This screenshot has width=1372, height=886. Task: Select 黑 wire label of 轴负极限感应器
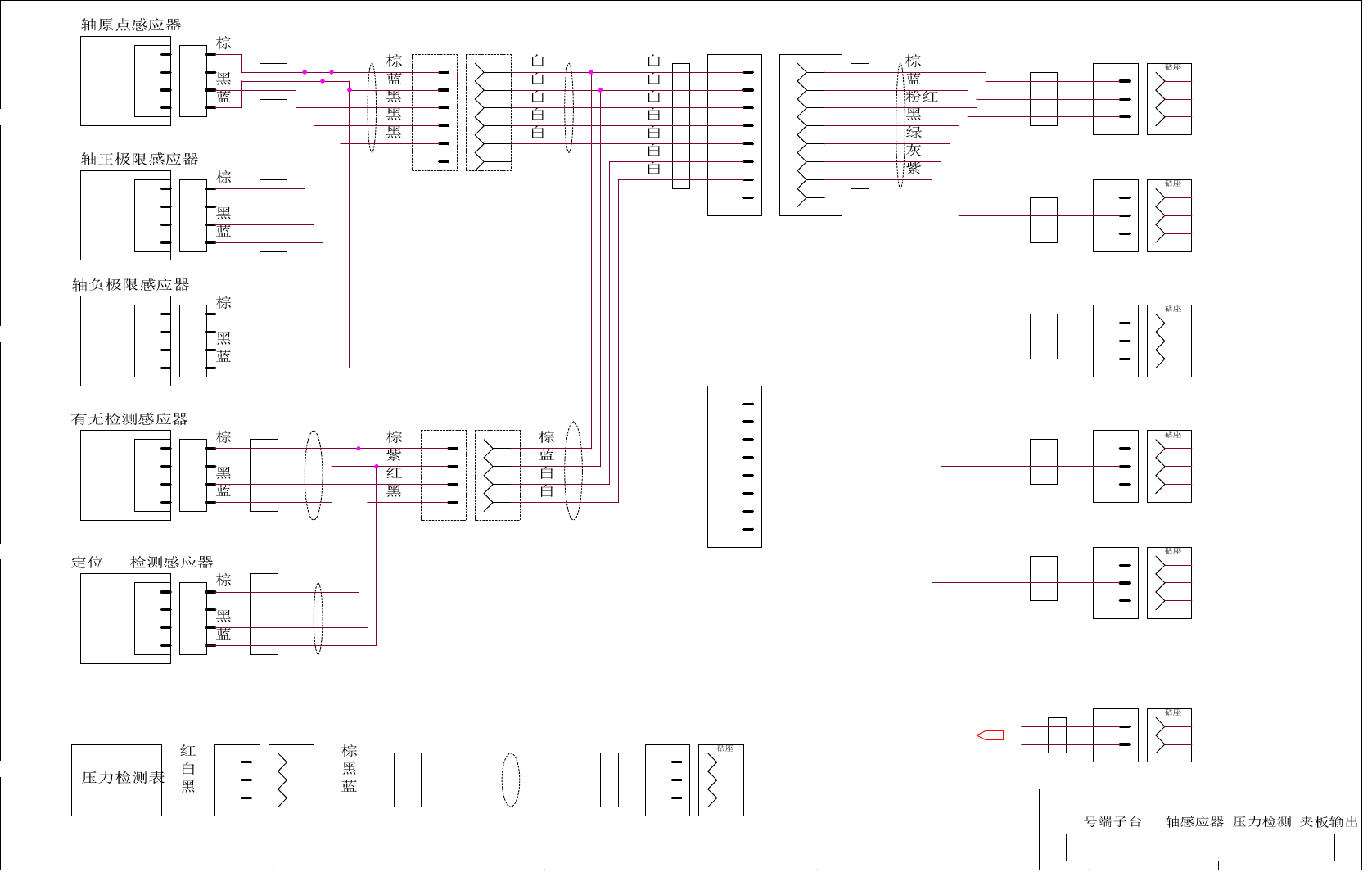pos(223,338)
